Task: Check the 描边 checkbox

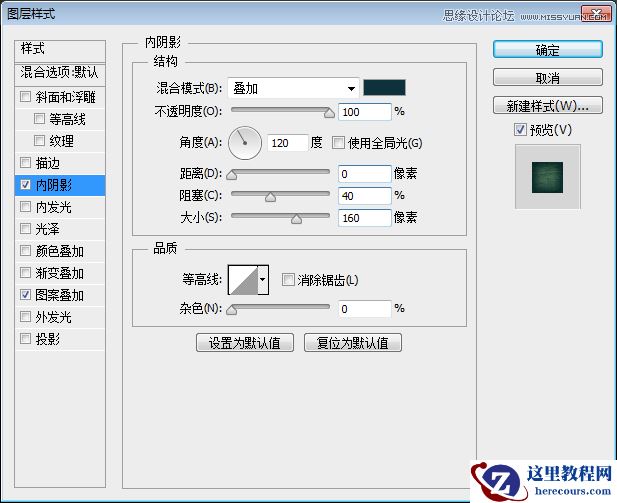Action: [x=25, y=162]
